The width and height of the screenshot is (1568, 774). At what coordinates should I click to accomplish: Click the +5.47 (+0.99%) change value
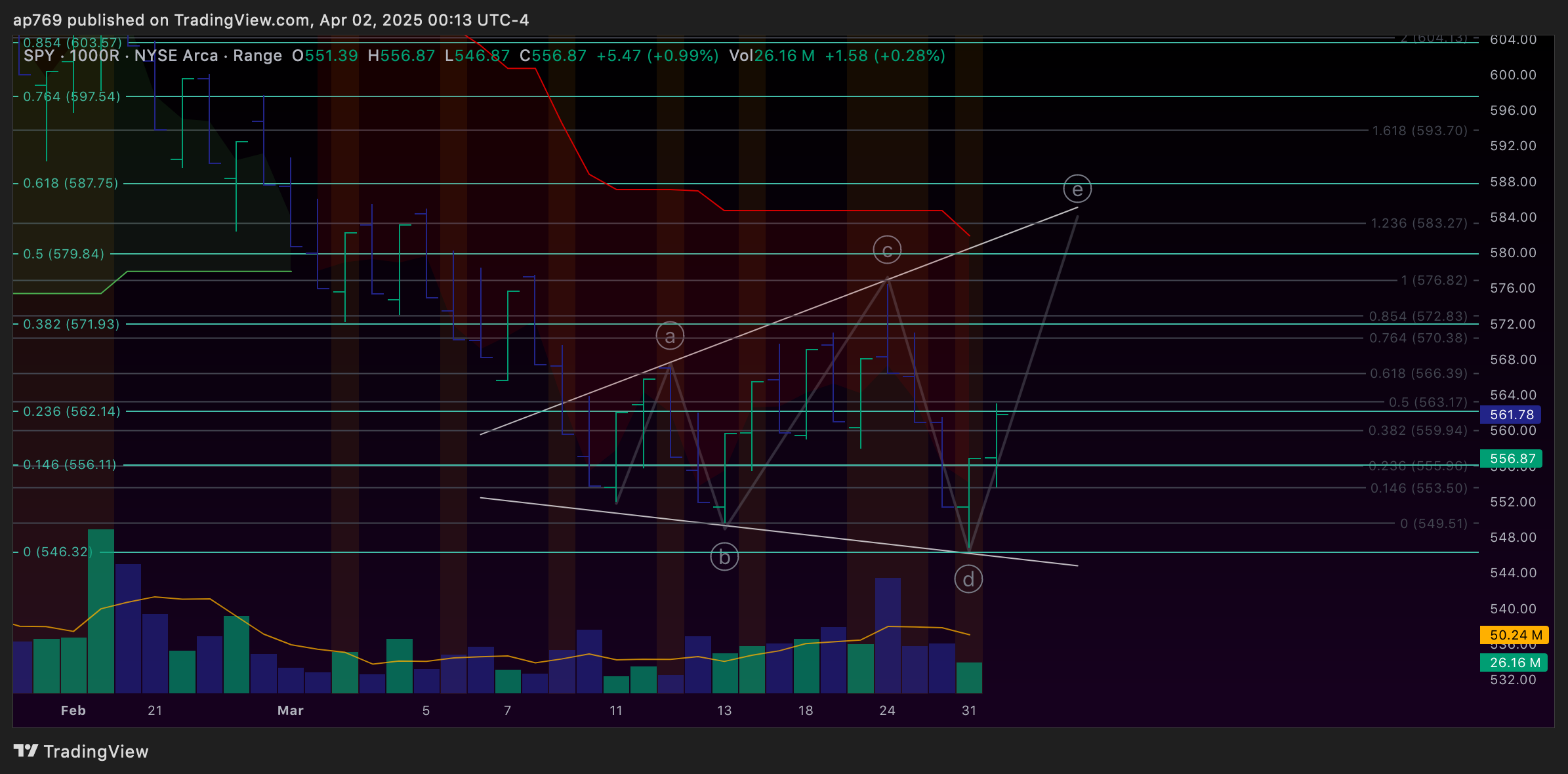657,56
